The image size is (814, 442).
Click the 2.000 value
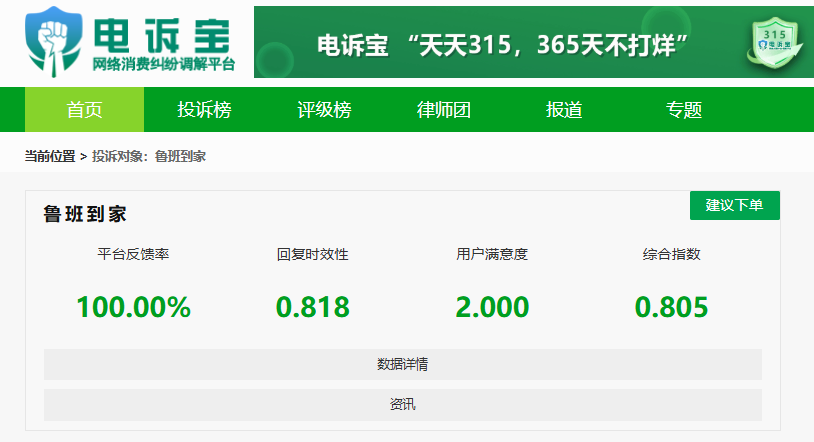(492, 306)
